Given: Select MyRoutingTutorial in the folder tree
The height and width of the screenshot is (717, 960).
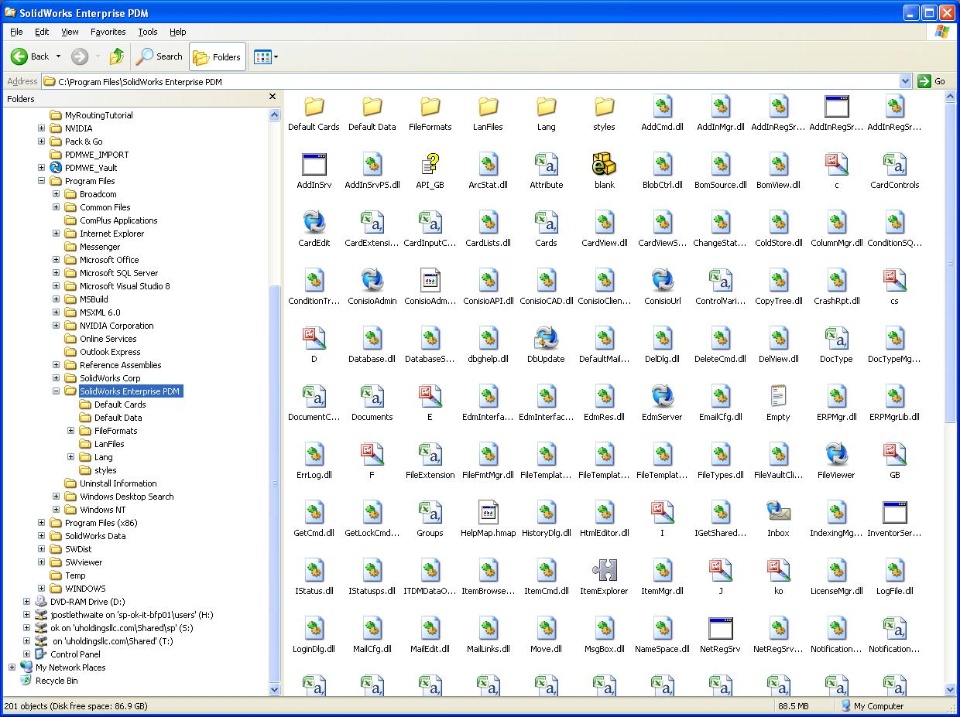Looking at the screenshot, I should tap(99, 115).
